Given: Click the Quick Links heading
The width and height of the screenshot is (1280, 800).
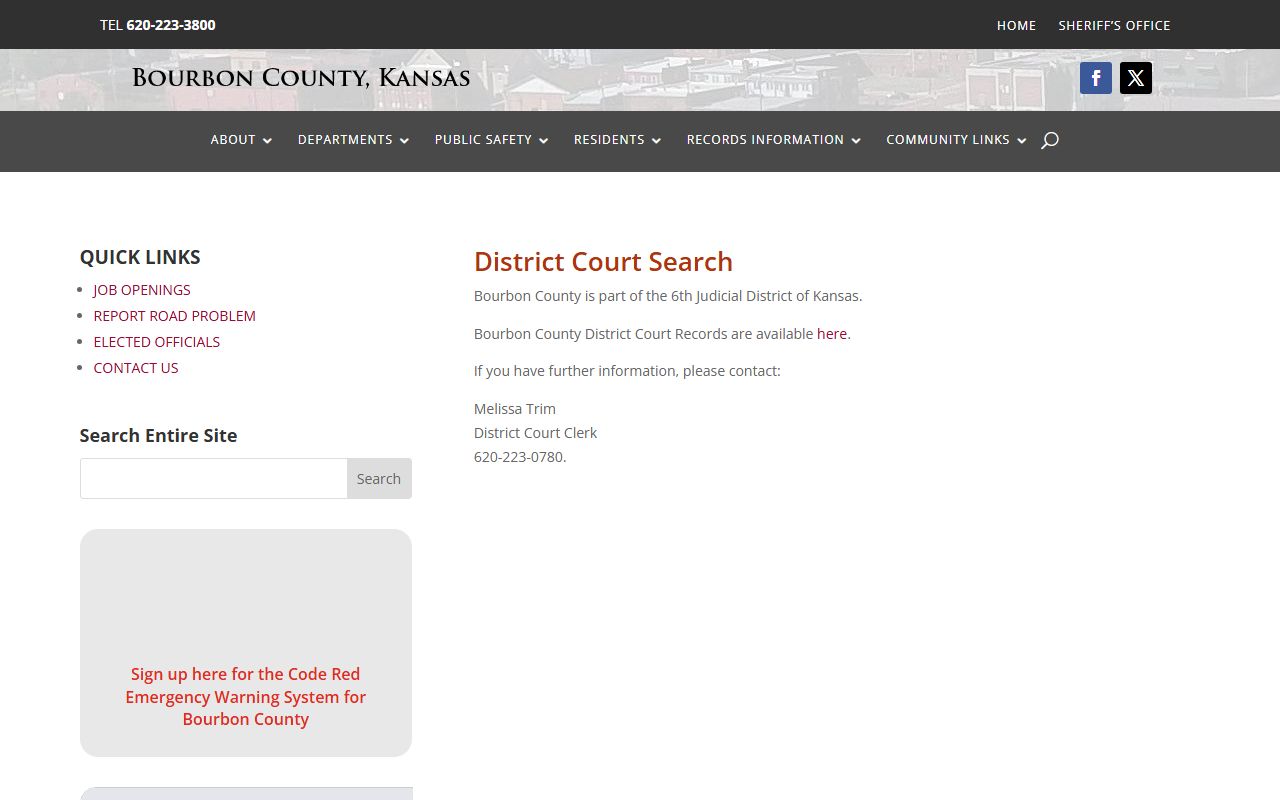Looking at the screenshot, I should (140, 257).
